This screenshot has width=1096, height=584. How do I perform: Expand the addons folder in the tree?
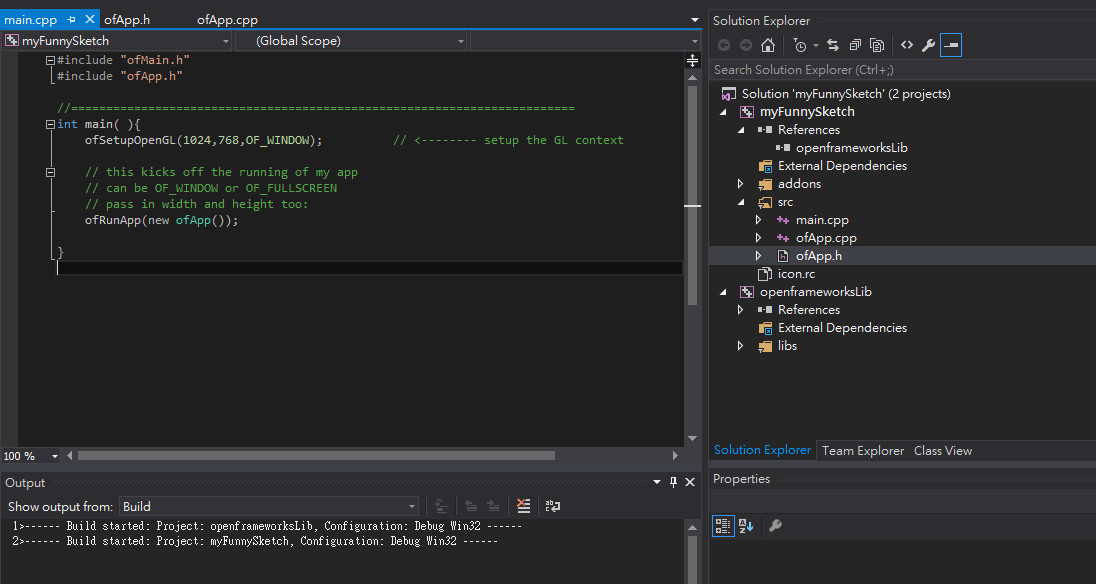[740, 184]
